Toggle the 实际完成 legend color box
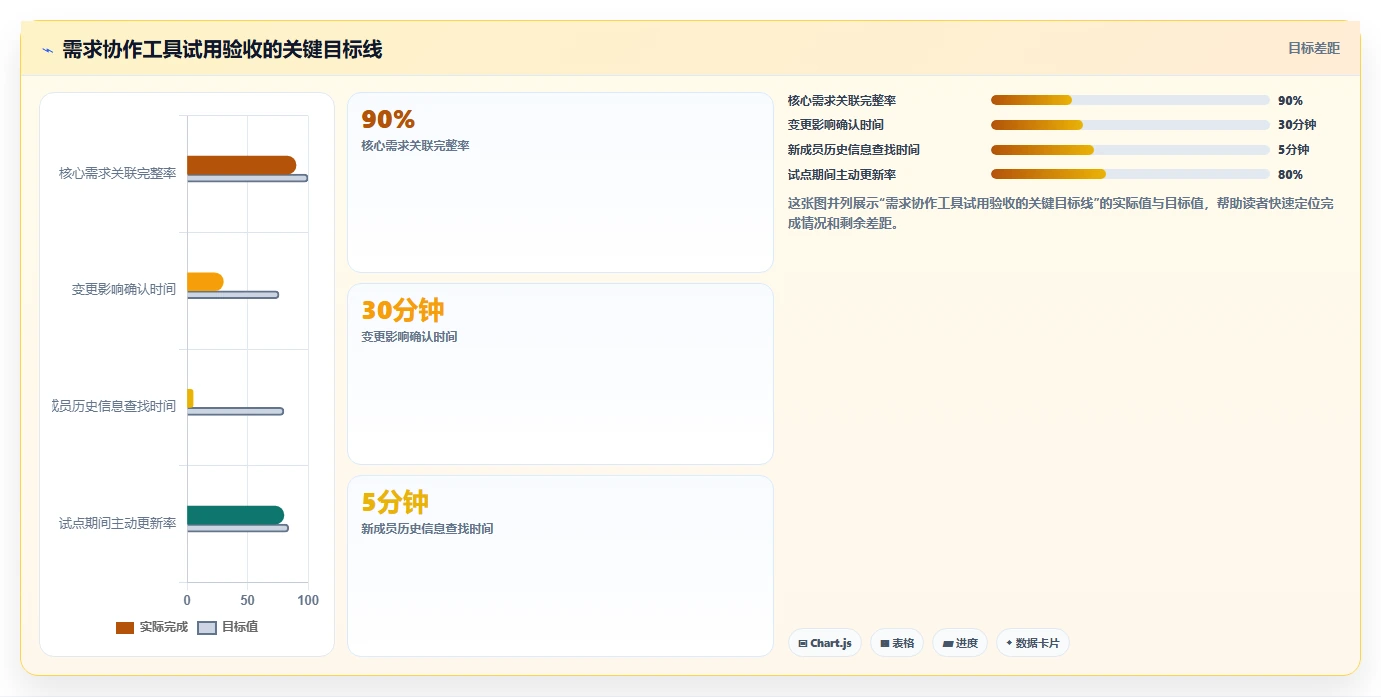 tap(125, 628)
